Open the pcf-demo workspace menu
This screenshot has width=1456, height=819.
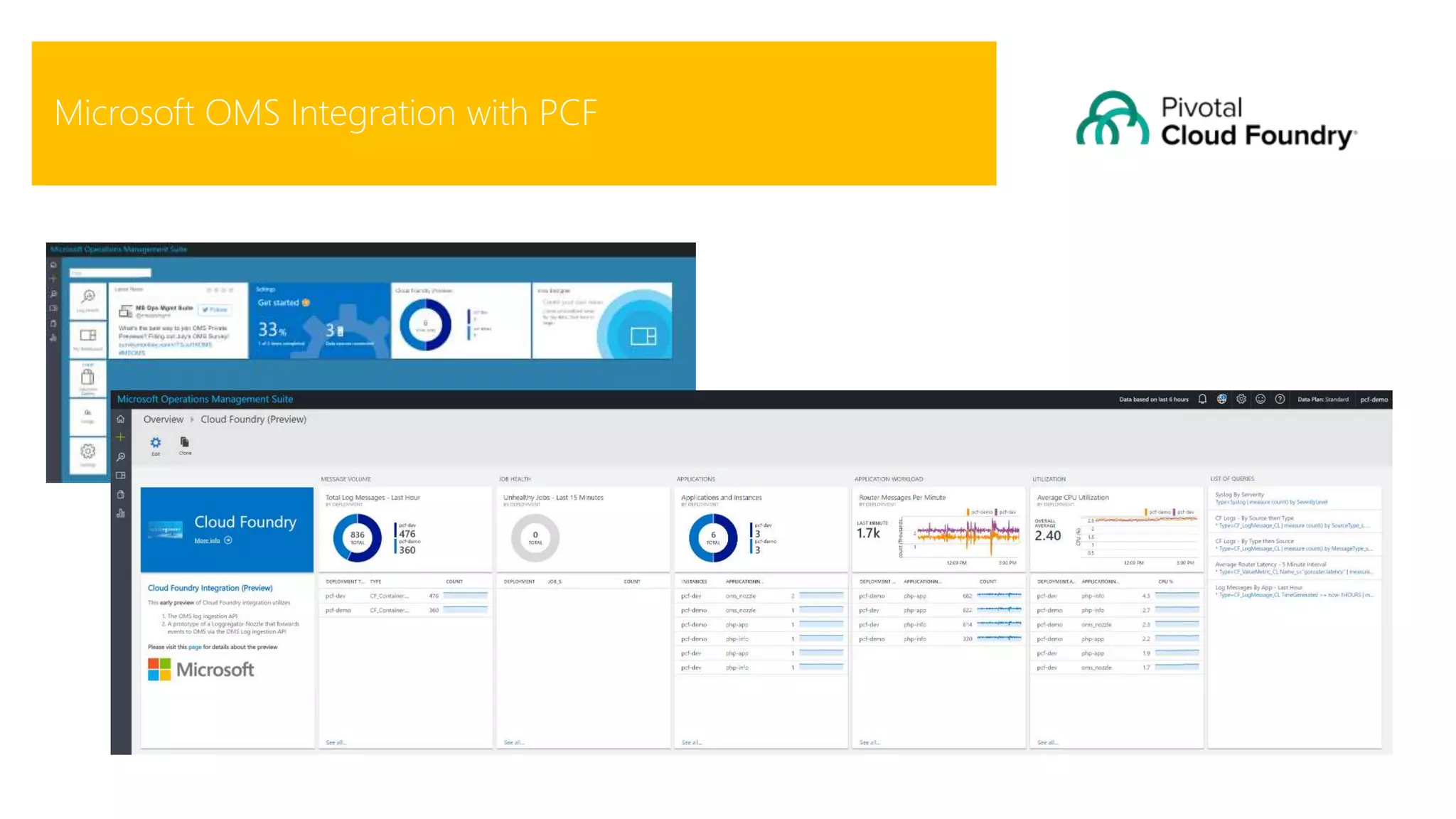point(1374,400)
